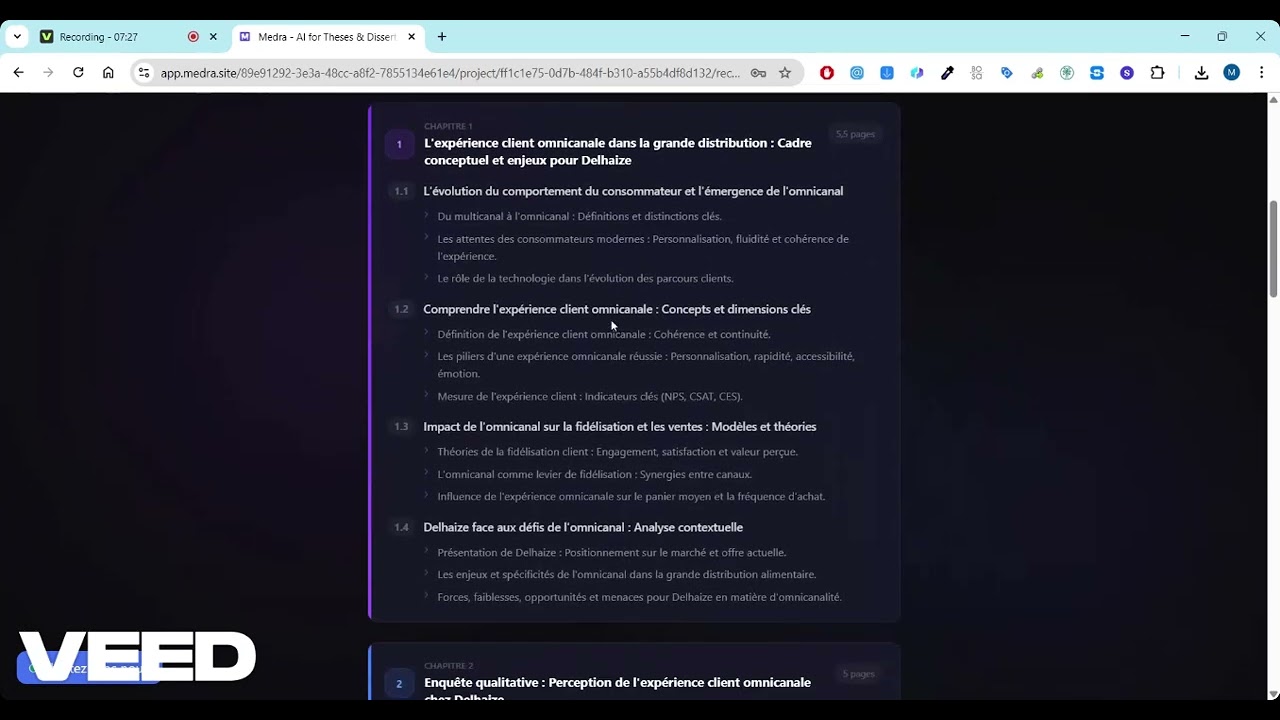
Task: Open section 1.3 Impact de l'omnicanal
Action: coord(620,427)
